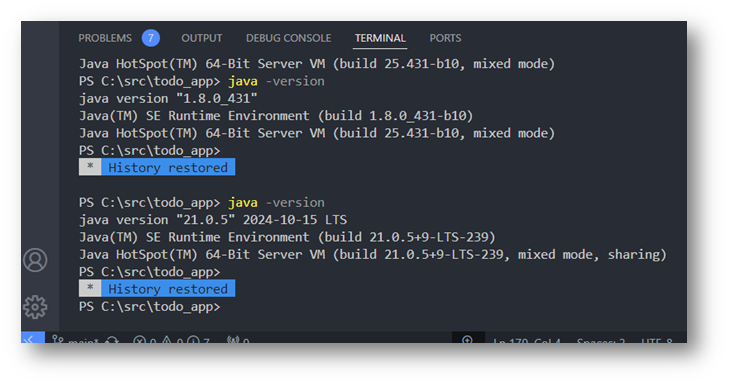Click the first blue History restored label
This screenshot has width=729, height=385.
[x=168, y=167]
